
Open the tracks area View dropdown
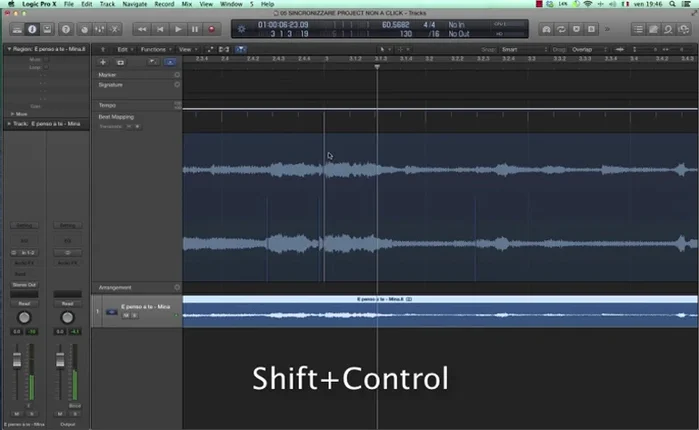coord(188,49)
